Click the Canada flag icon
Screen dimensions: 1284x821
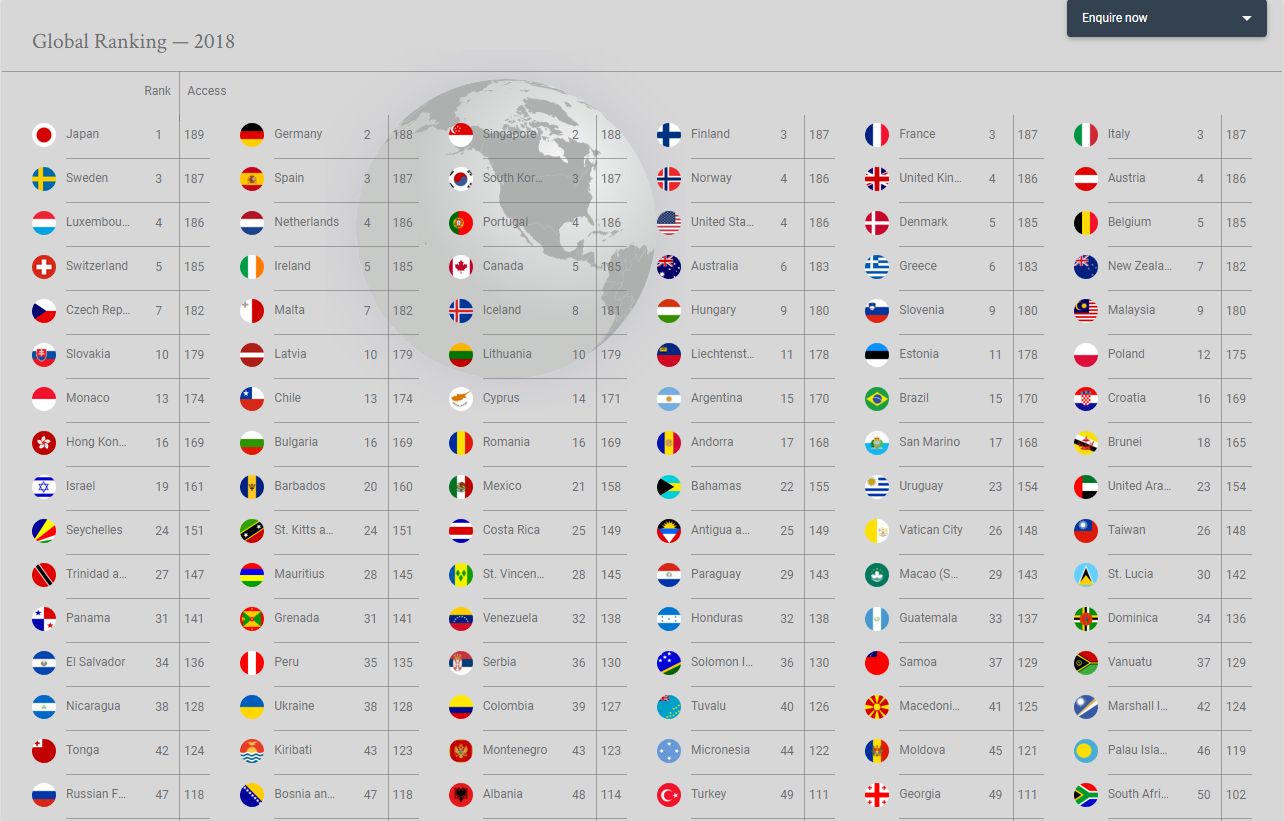pyautogui.click(x=461, y=267)
